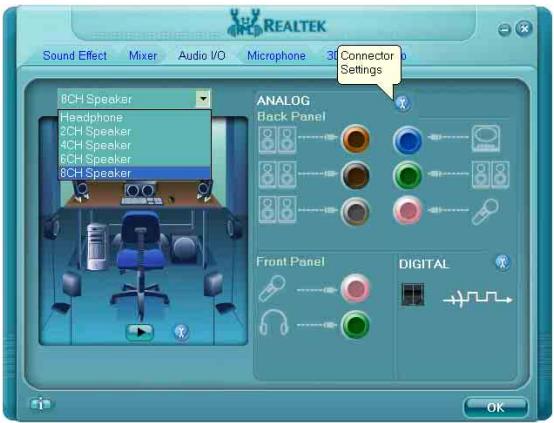Click the DIGITAL section heading

point(424,264)
